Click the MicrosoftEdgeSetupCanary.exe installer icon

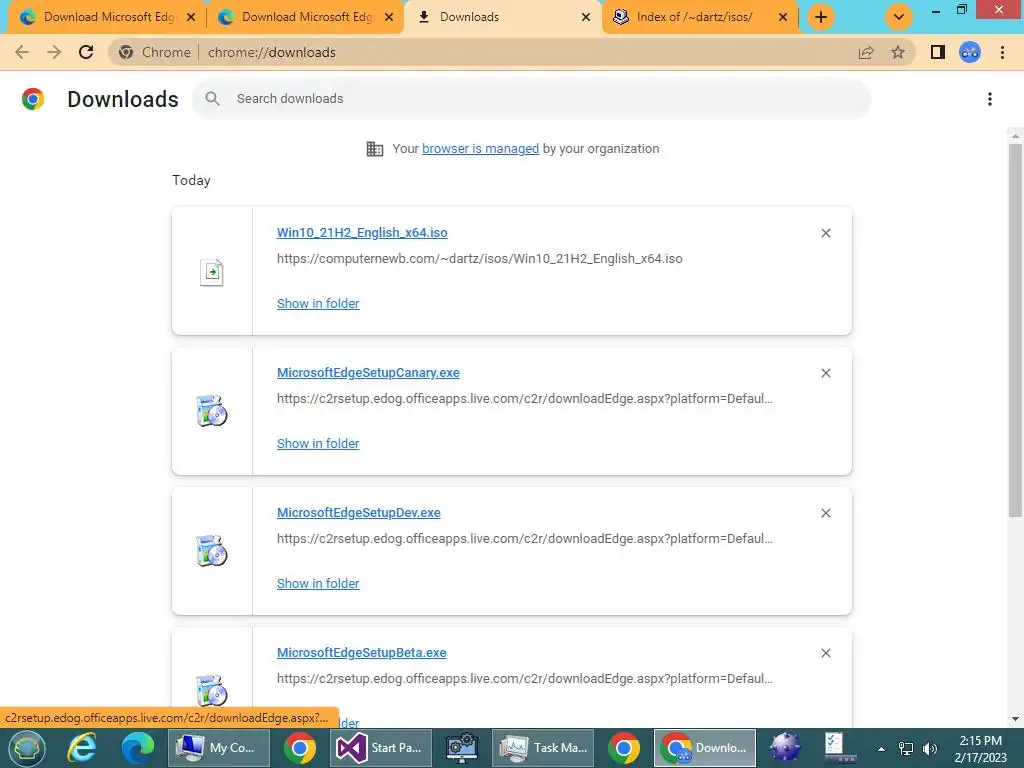coord(212,411)
